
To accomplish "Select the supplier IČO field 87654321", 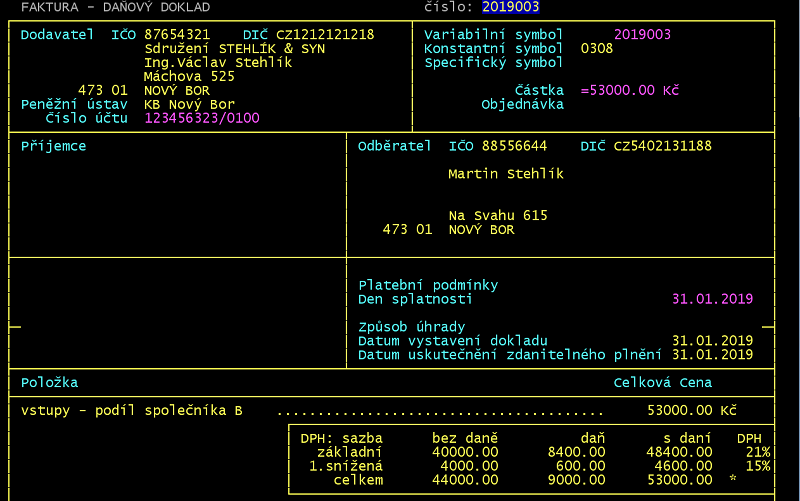I will click(177, 34).
